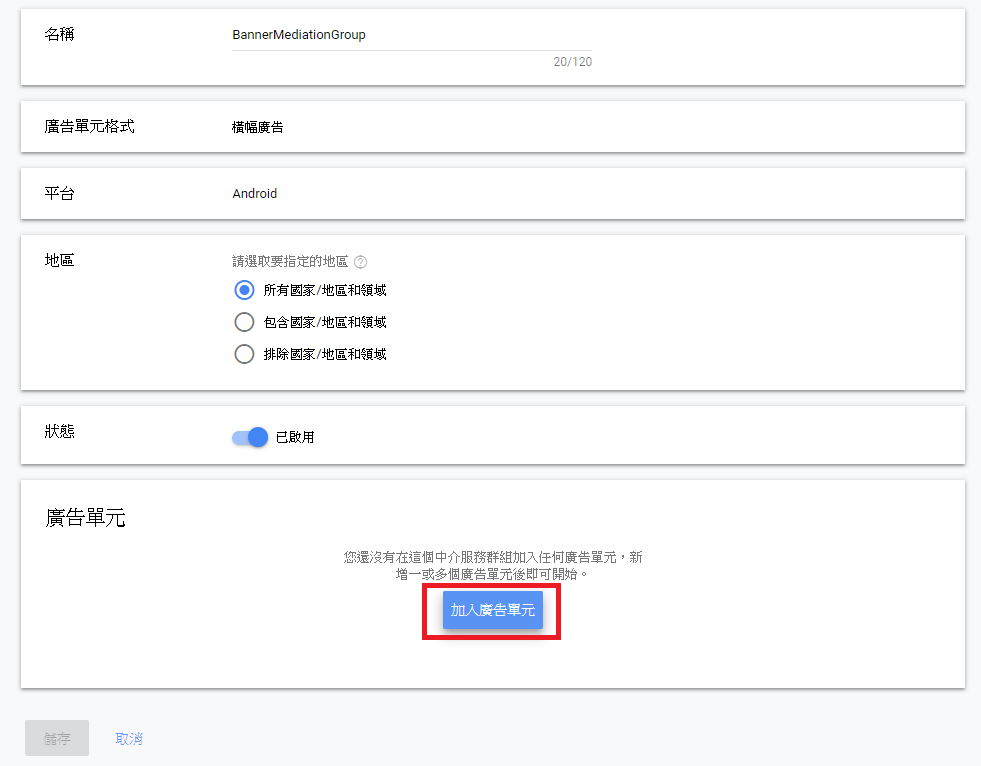Screen dimensions: 981x766
Task: Click the 地區 label
Action: tap(59, 260)
